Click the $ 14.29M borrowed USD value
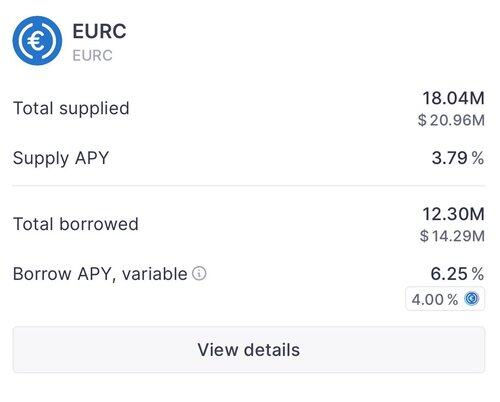 [452, 236]
